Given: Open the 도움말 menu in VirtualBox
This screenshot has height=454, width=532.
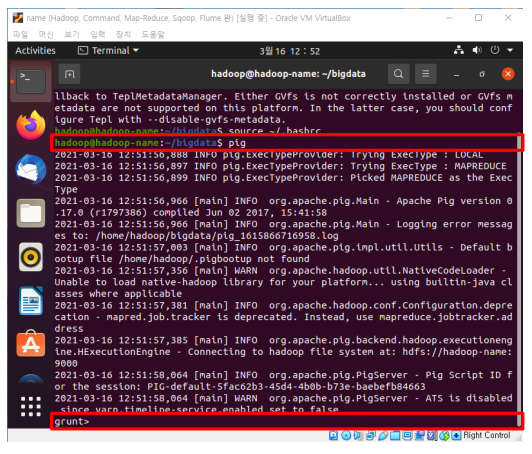Looking at the screenshot, I should [153, 34].
